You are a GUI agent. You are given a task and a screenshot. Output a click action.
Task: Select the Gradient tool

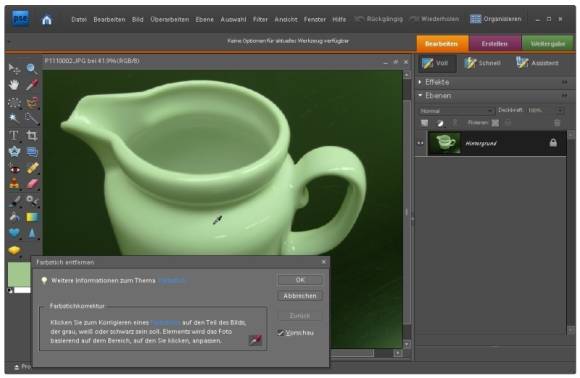(x=32, y=217)
